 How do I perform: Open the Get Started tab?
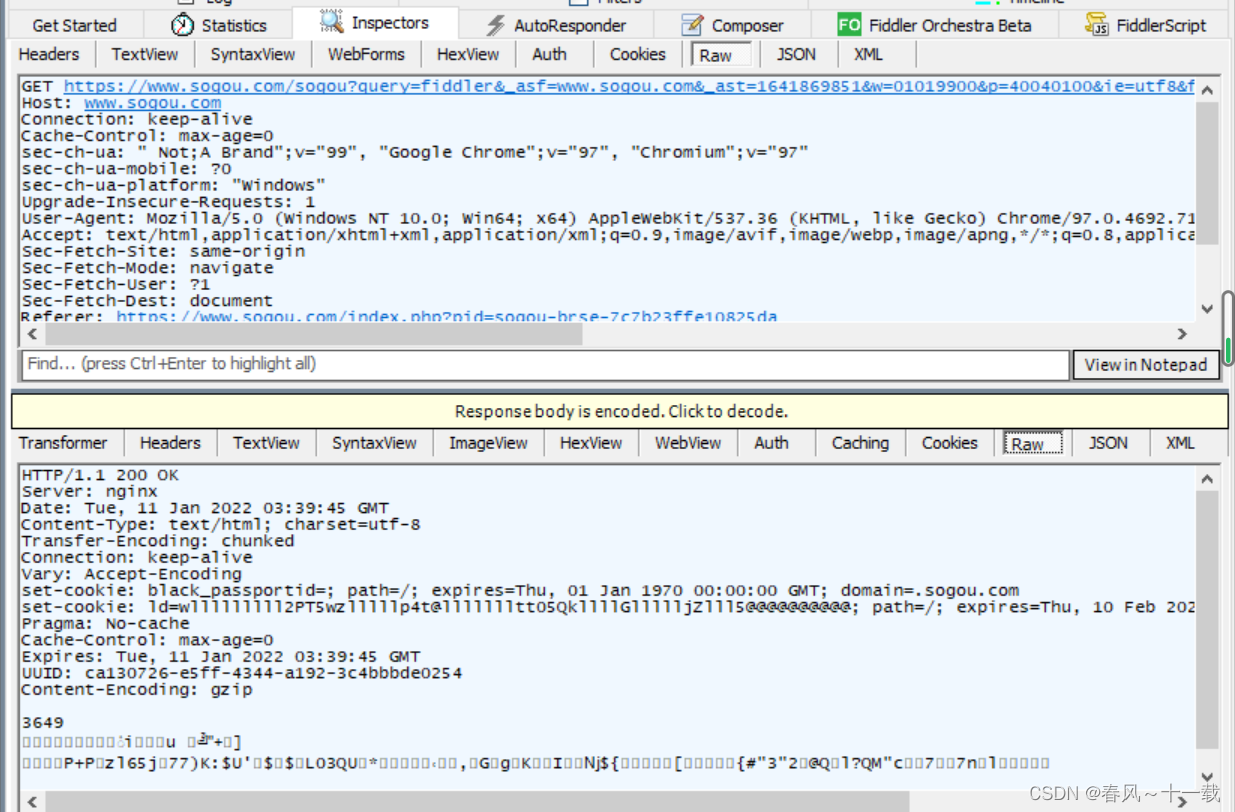74,25
